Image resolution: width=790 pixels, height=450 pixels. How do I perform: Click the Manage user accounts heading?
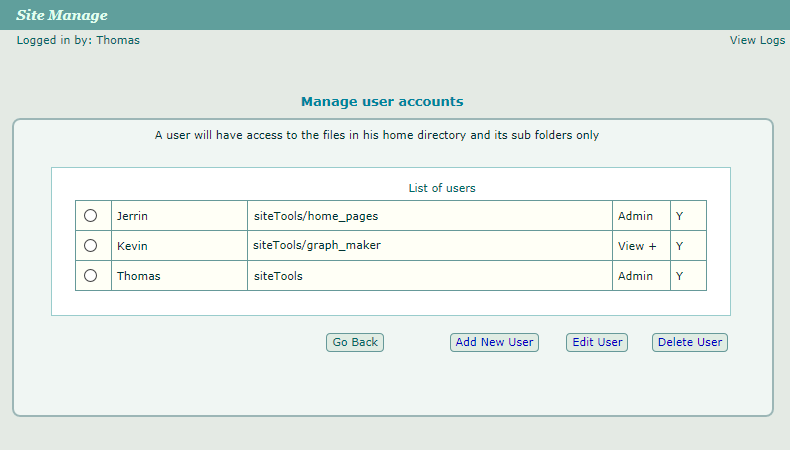click(382, 102)
